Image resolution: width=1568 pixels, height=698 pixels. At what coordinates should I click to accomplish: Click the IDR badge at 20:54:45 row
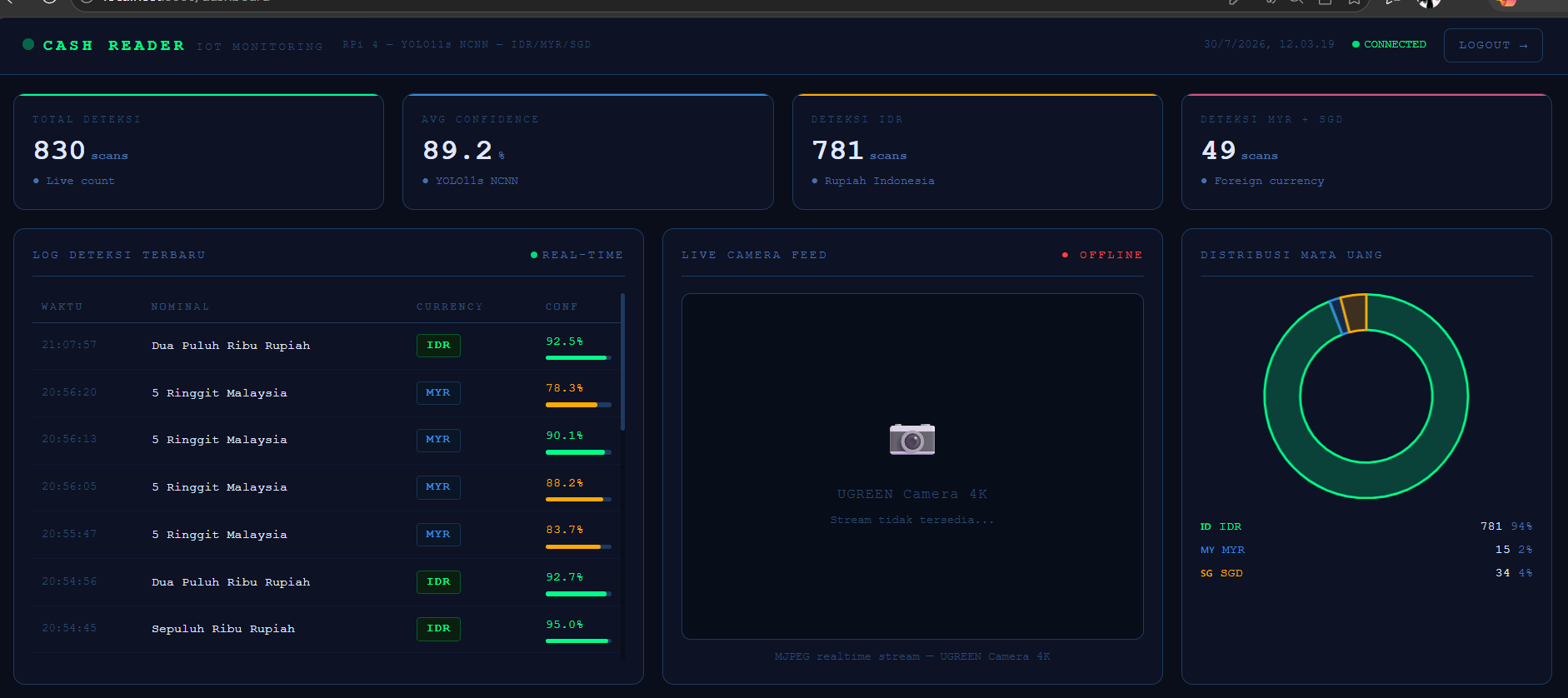click(438, 628)
